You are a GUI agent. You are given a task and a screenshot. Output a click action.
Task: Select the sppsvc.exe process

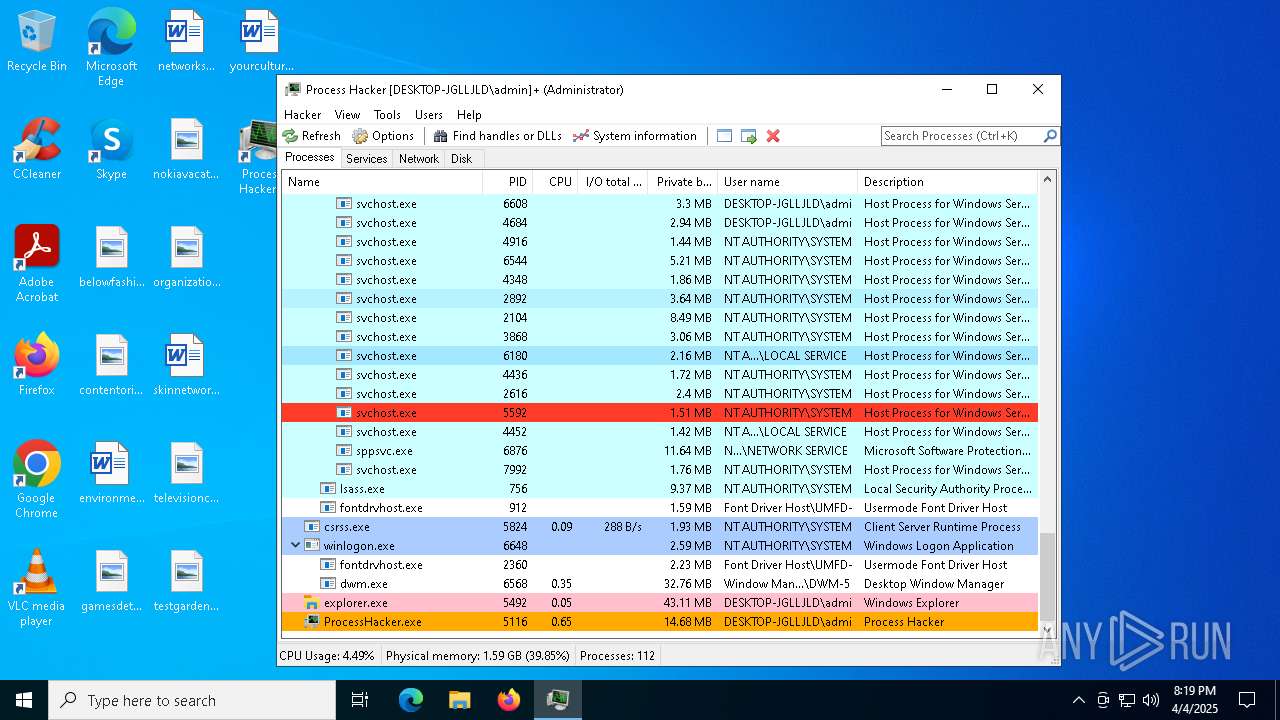tap(660, 451)
